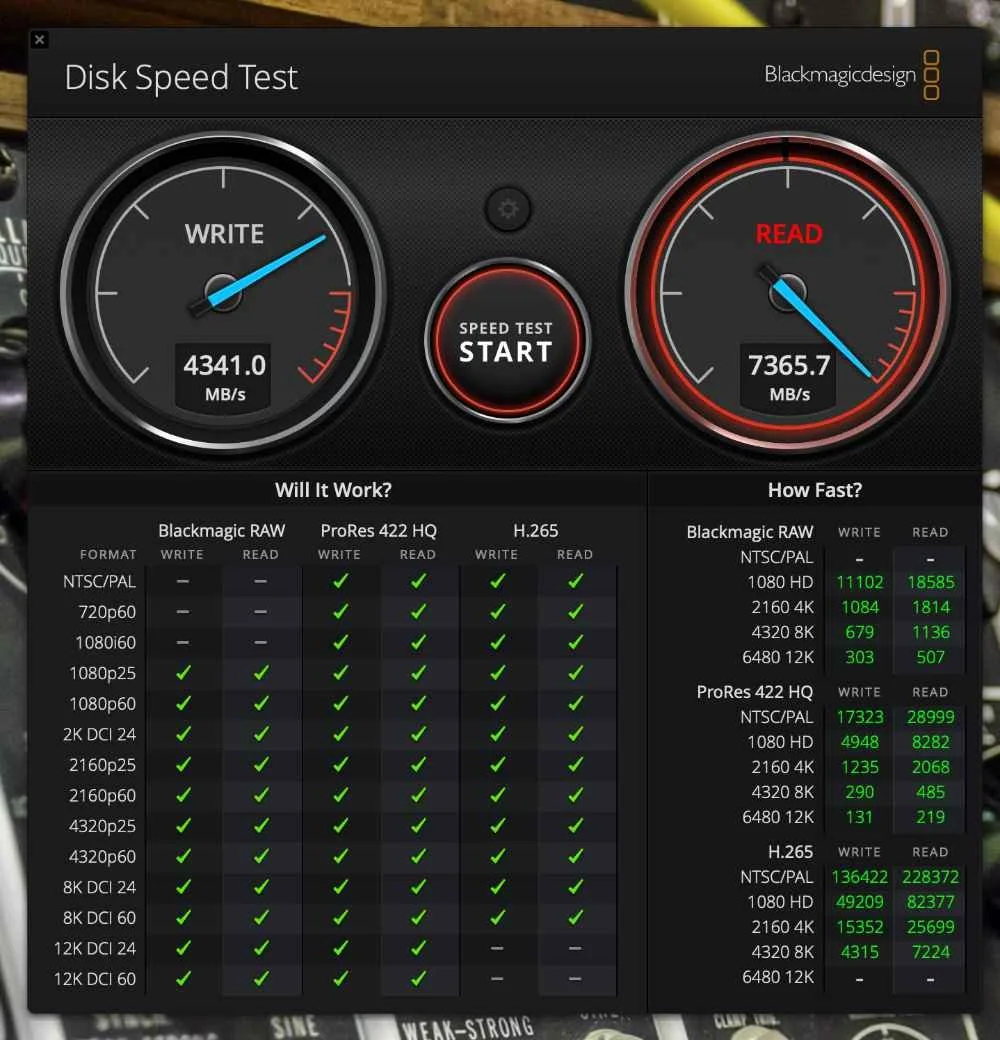
Task: Click the 136422 H.265 NTSC/PAL write value
Action: coord(859,878)
